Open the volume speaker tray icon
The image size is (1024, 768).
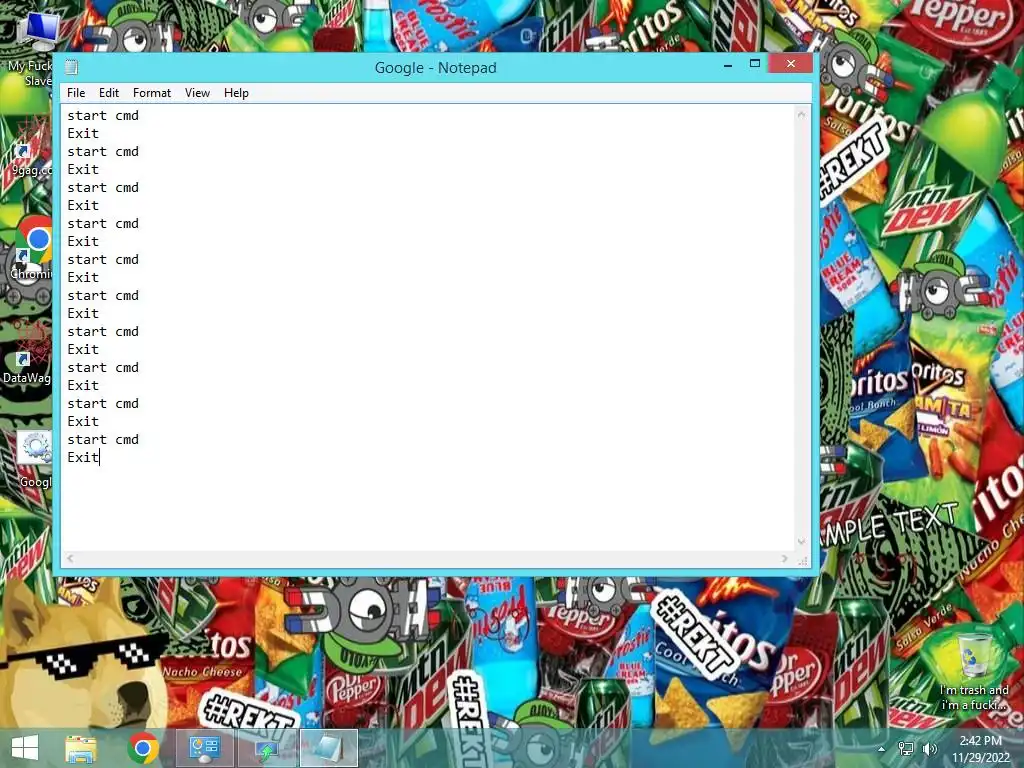point(930,748)
